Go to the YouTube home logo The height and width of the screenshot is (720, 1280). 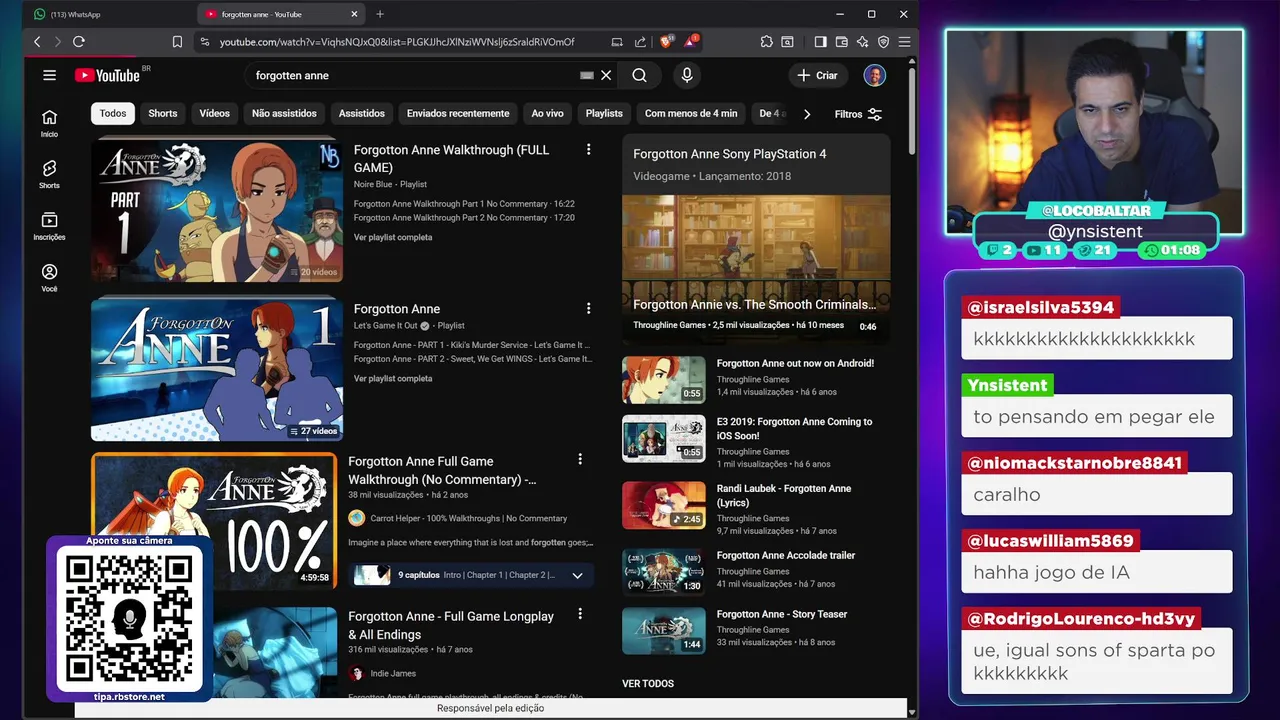pyautogui.click(x=107, y=76)
